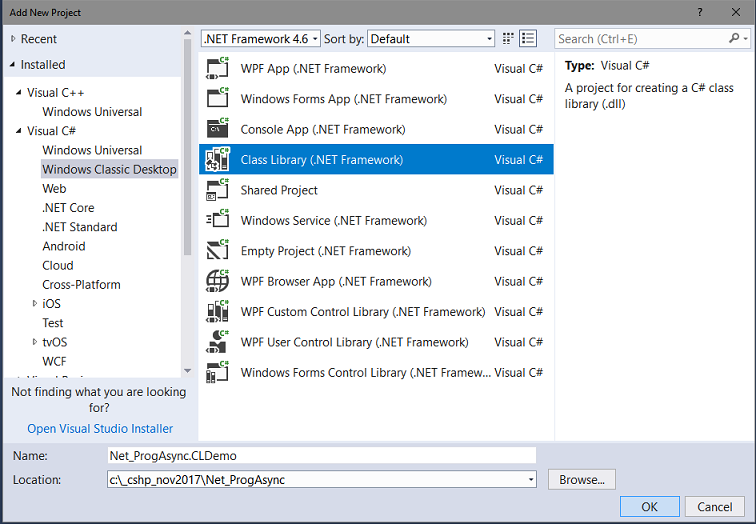The image size is (756, 524).
Task: Select Windows Universal under Visual C#
Action: (92, 150)
